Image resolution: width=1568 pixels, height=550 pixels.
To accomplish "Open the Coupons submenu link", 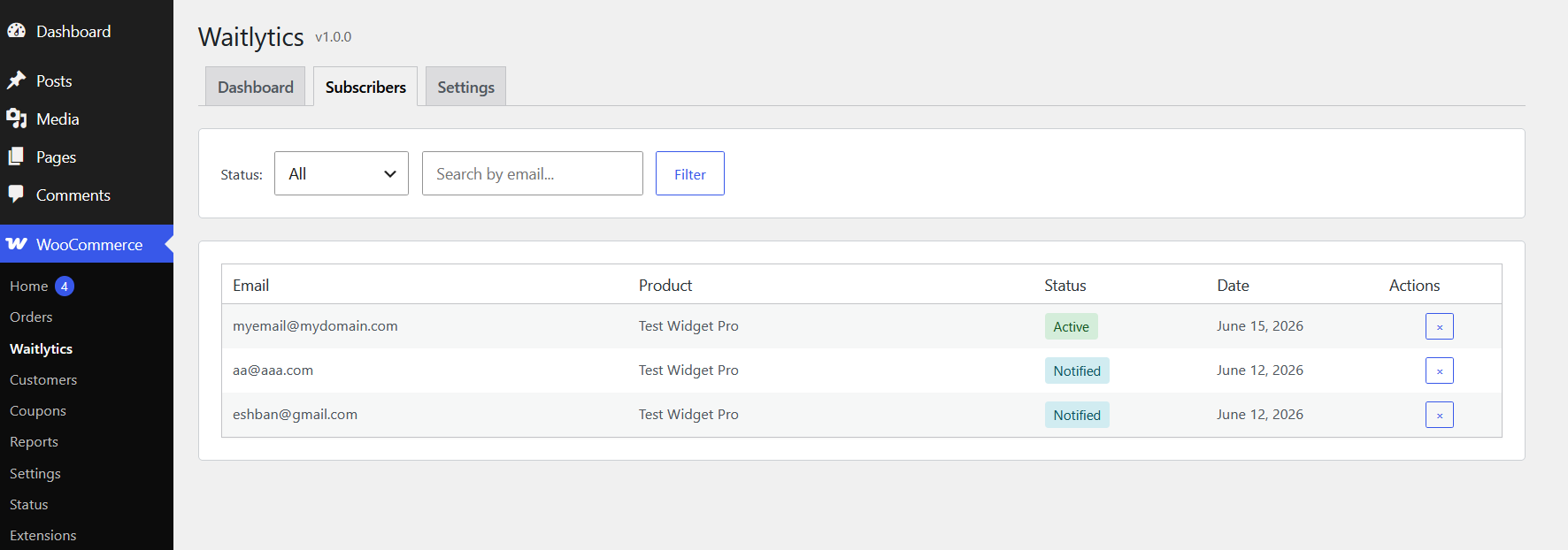I will (38, 410).
